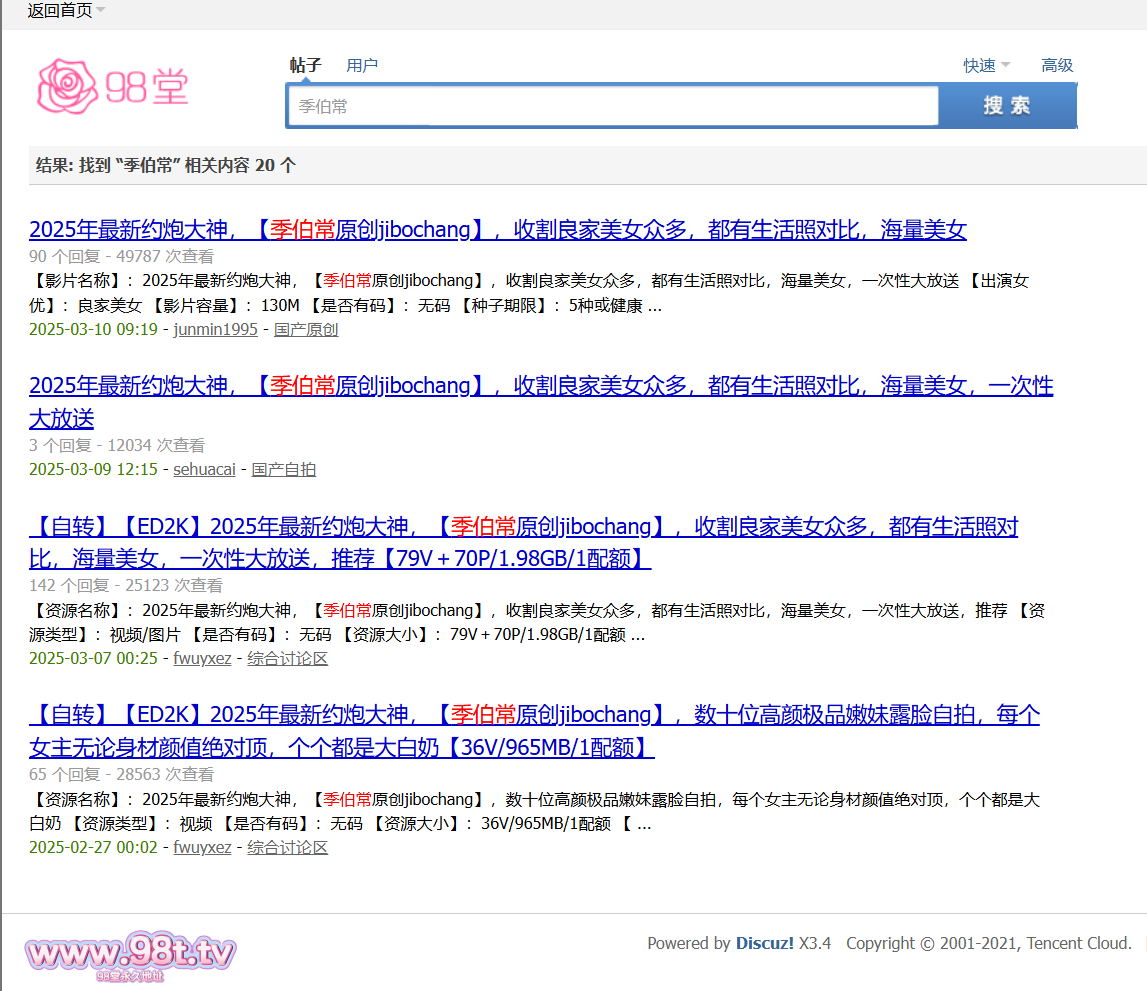Go to the 国产原创 forum section

tap(306, 329)
